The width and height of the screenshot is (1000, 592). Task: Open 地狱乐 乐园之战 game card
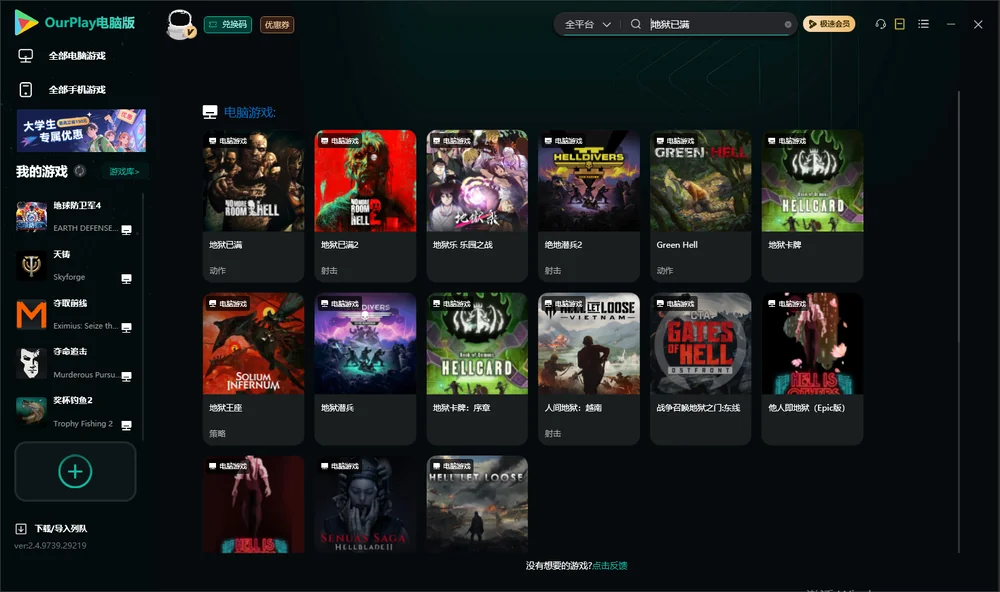pos(477,206)
